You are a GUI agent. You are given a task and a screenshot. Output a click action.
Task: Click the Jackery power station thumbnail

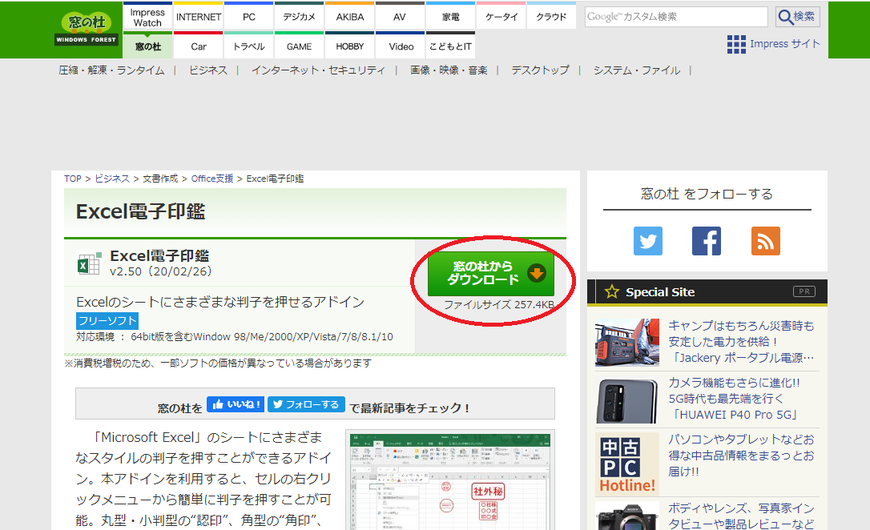pyautogui.click(x=627, y=342)
